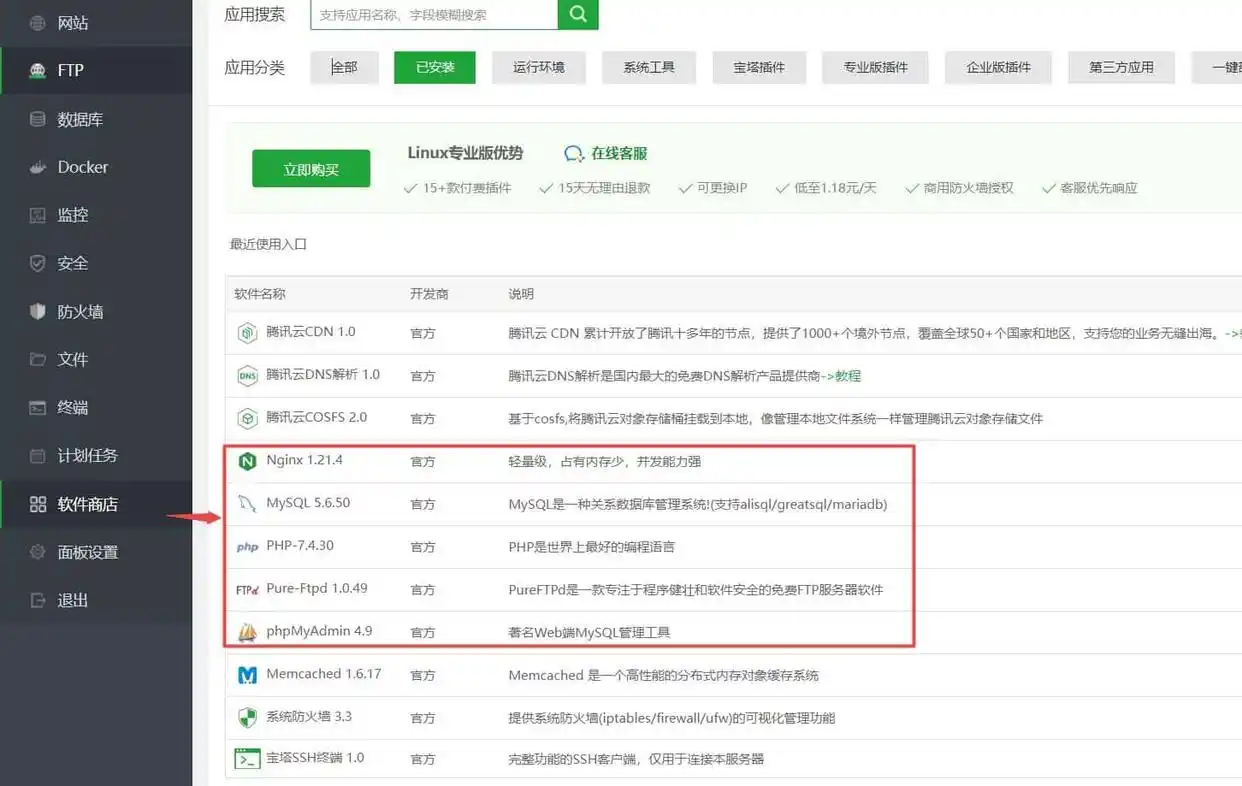Open Docker in the sidebar
Viewport: 1242px width, 786px height.
[x=82, y=167]
